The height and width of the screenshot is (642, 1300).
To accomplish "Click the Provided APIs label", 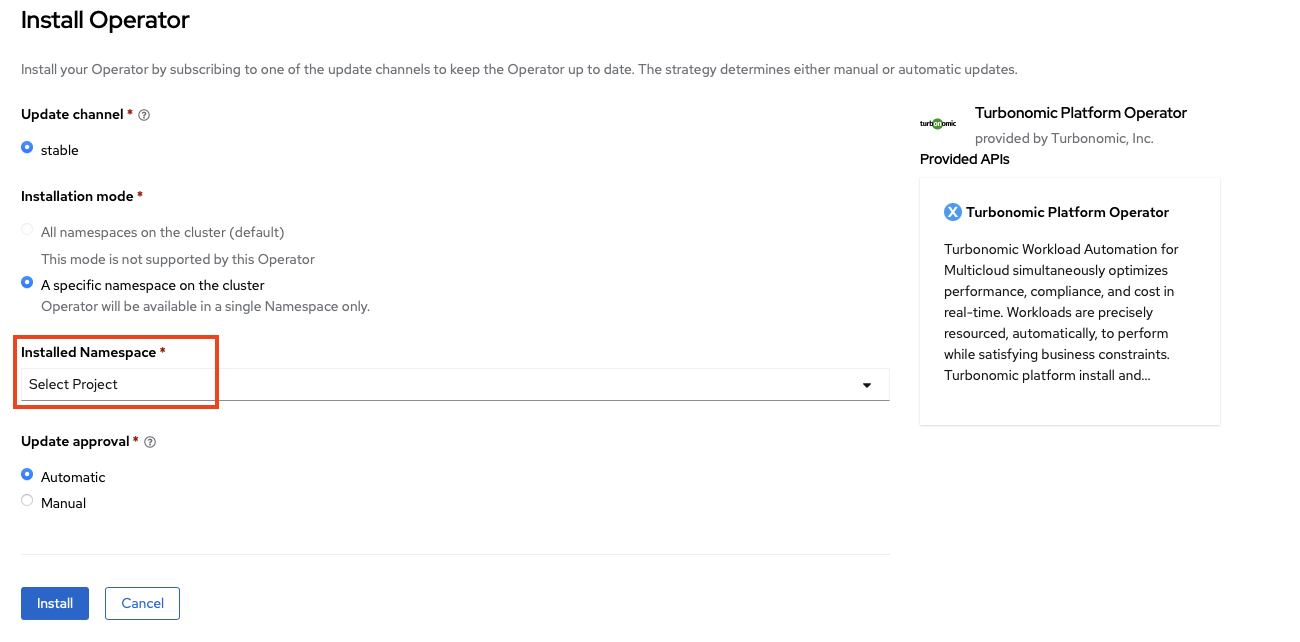I will coord(964,159).
